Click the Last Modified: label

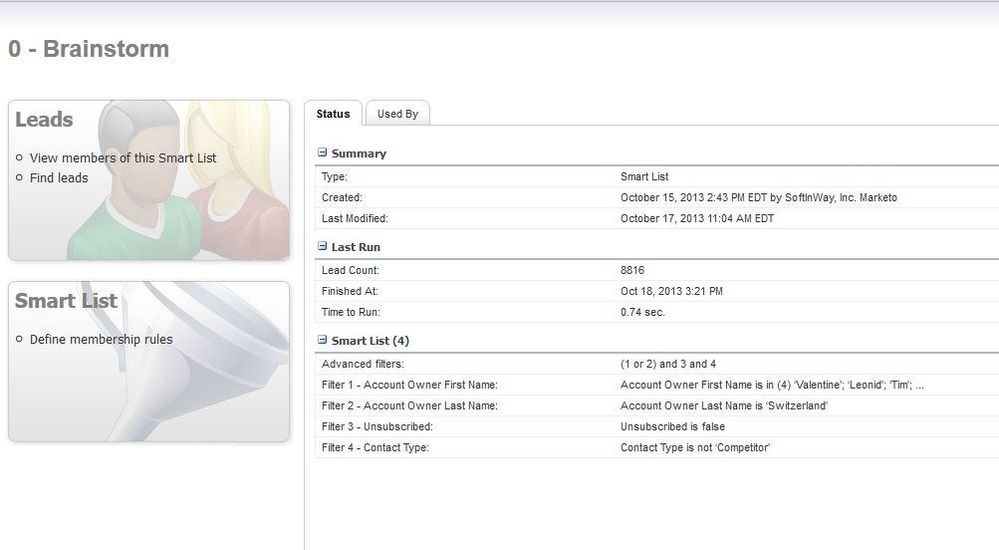(x=354, y=219)
